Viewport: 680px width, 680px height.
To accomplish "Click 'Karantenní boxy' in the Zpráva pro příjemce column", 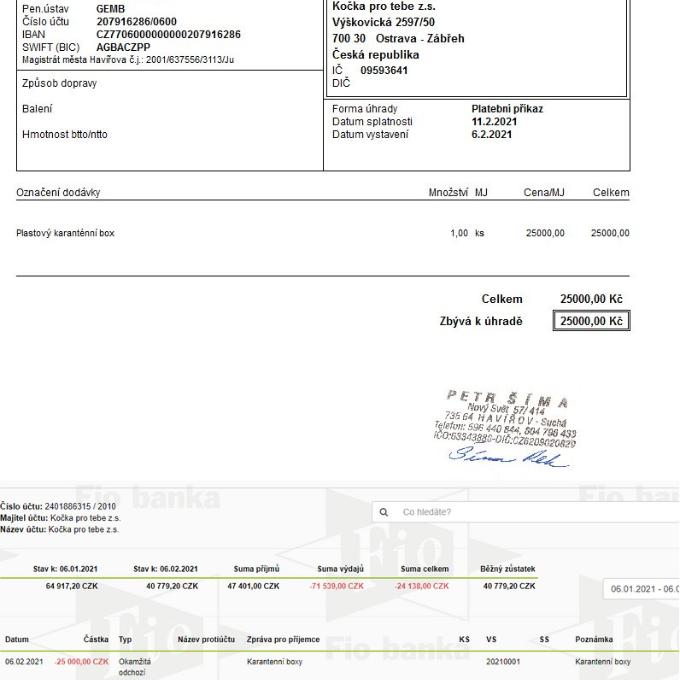I will (275, 661).
